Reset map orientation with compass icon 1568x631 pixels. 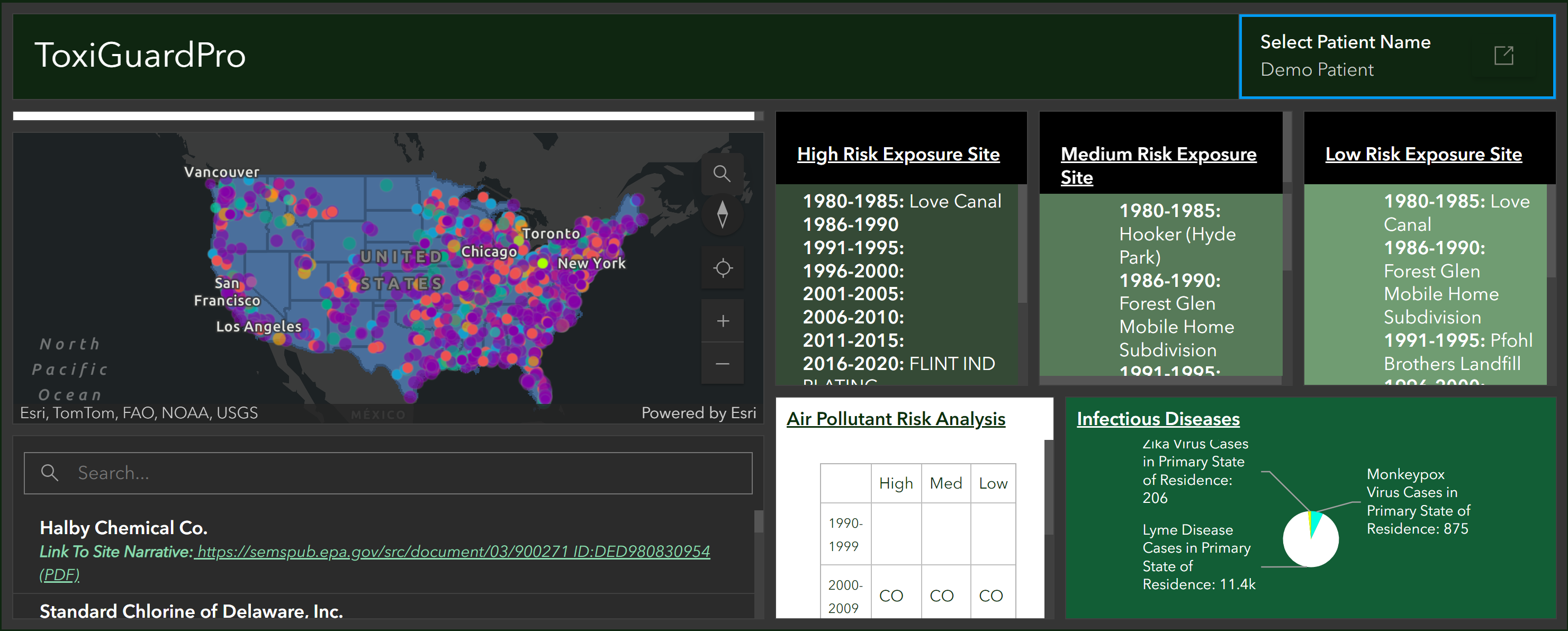[722, 214]
